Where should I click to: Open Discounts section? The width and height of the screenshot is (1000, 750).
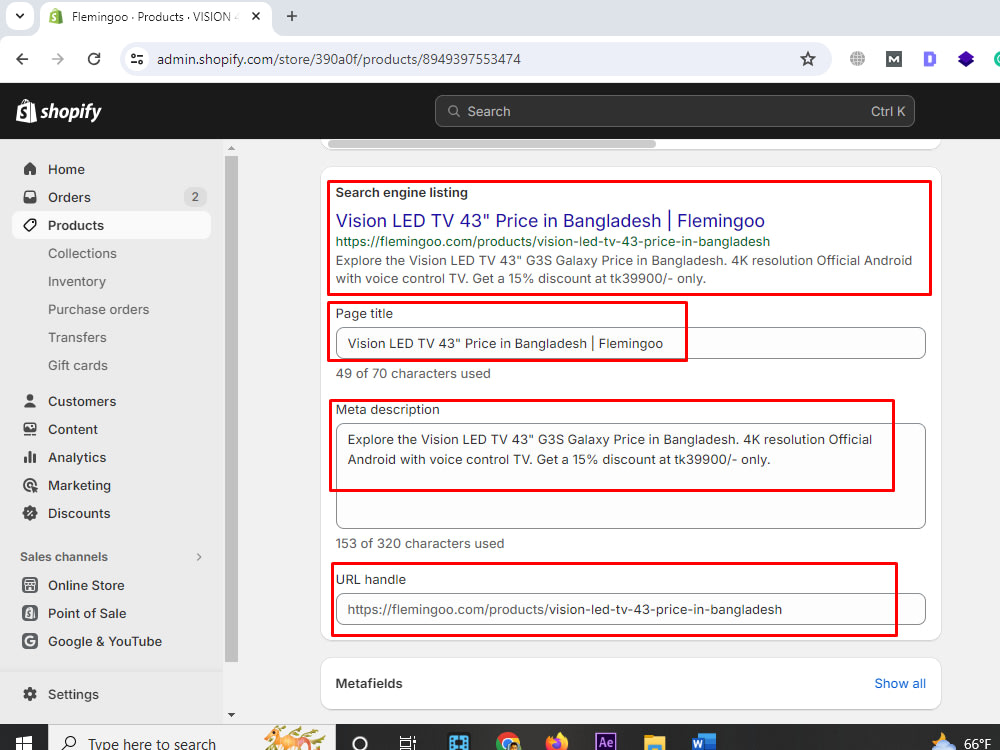click(79, 513)
